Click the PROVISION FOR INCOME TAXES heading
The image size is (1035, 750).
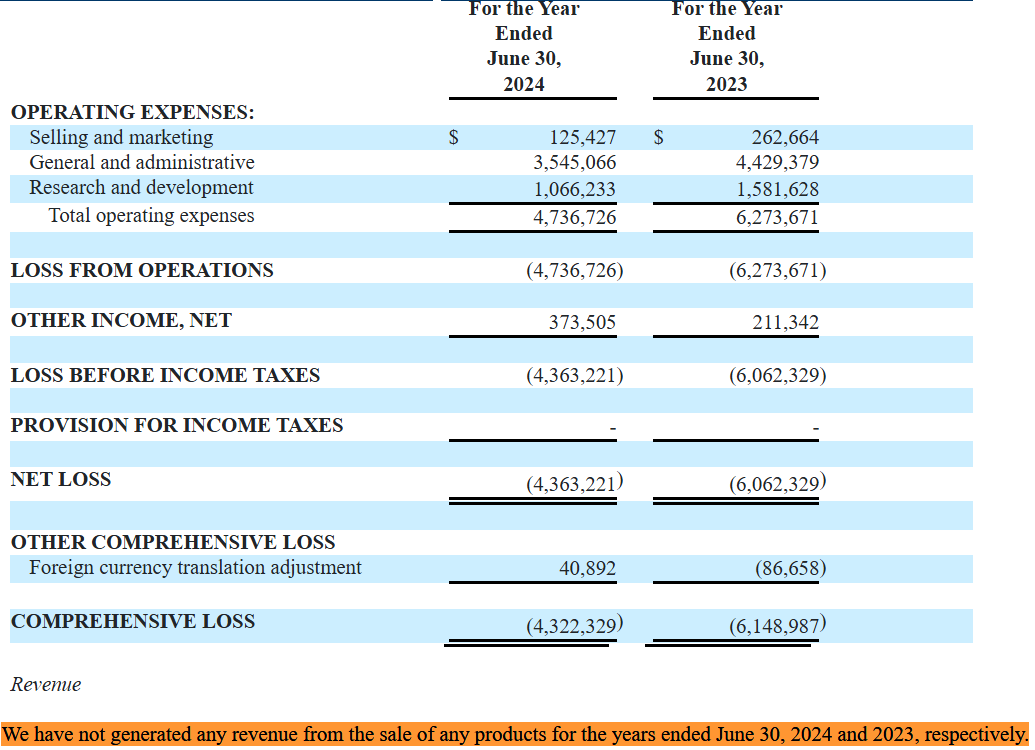click(x=177, y=425)
